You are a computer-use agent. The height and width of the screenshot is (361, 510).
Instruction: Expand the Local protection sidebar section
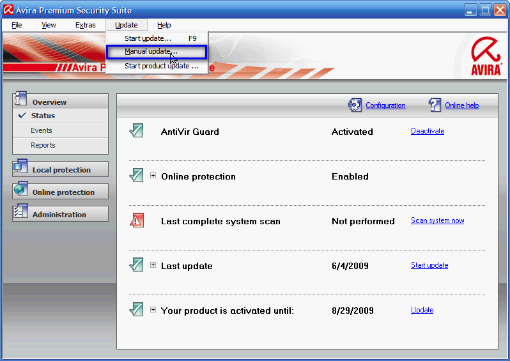[60, 169]
